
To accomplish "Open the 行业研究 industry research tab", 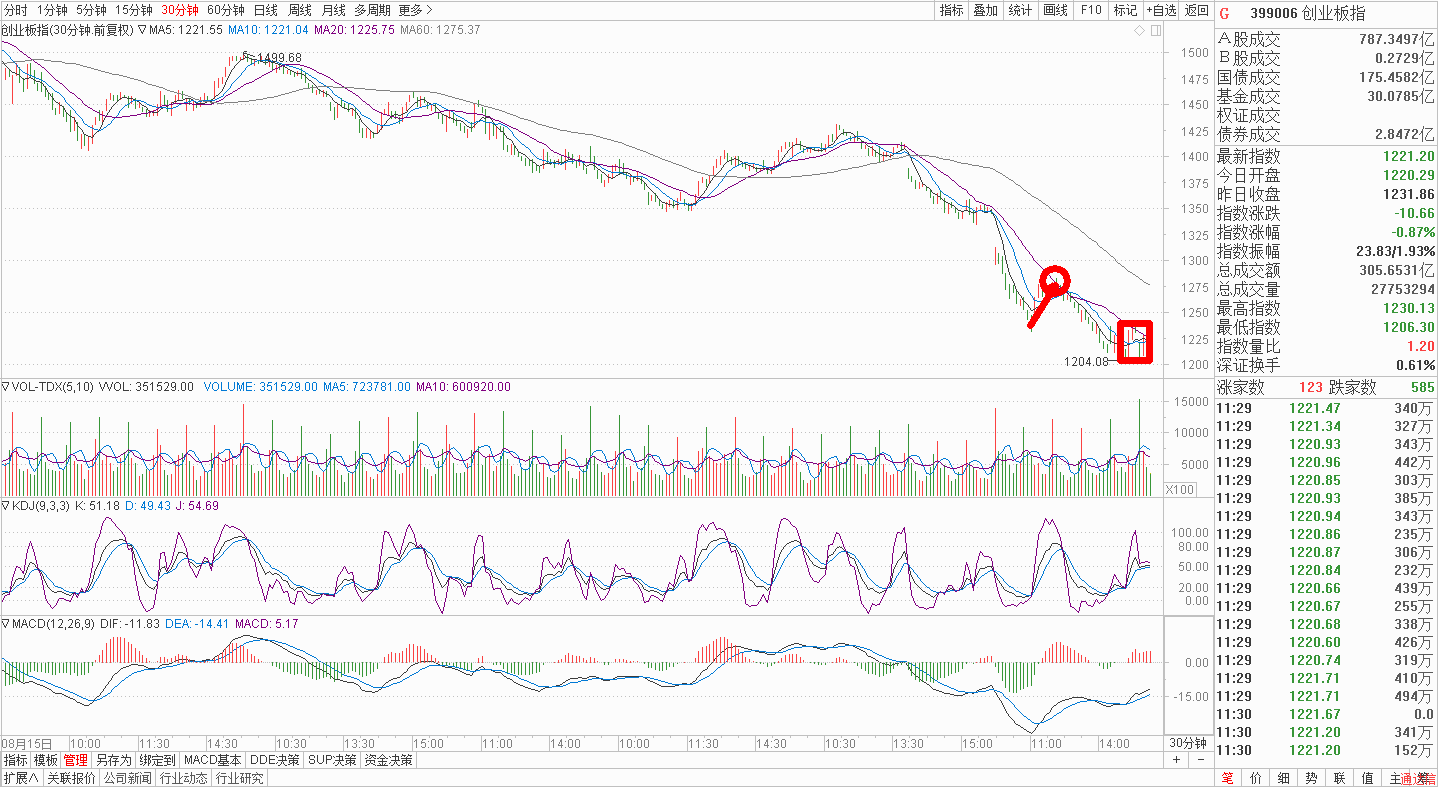I will (240, 778).
